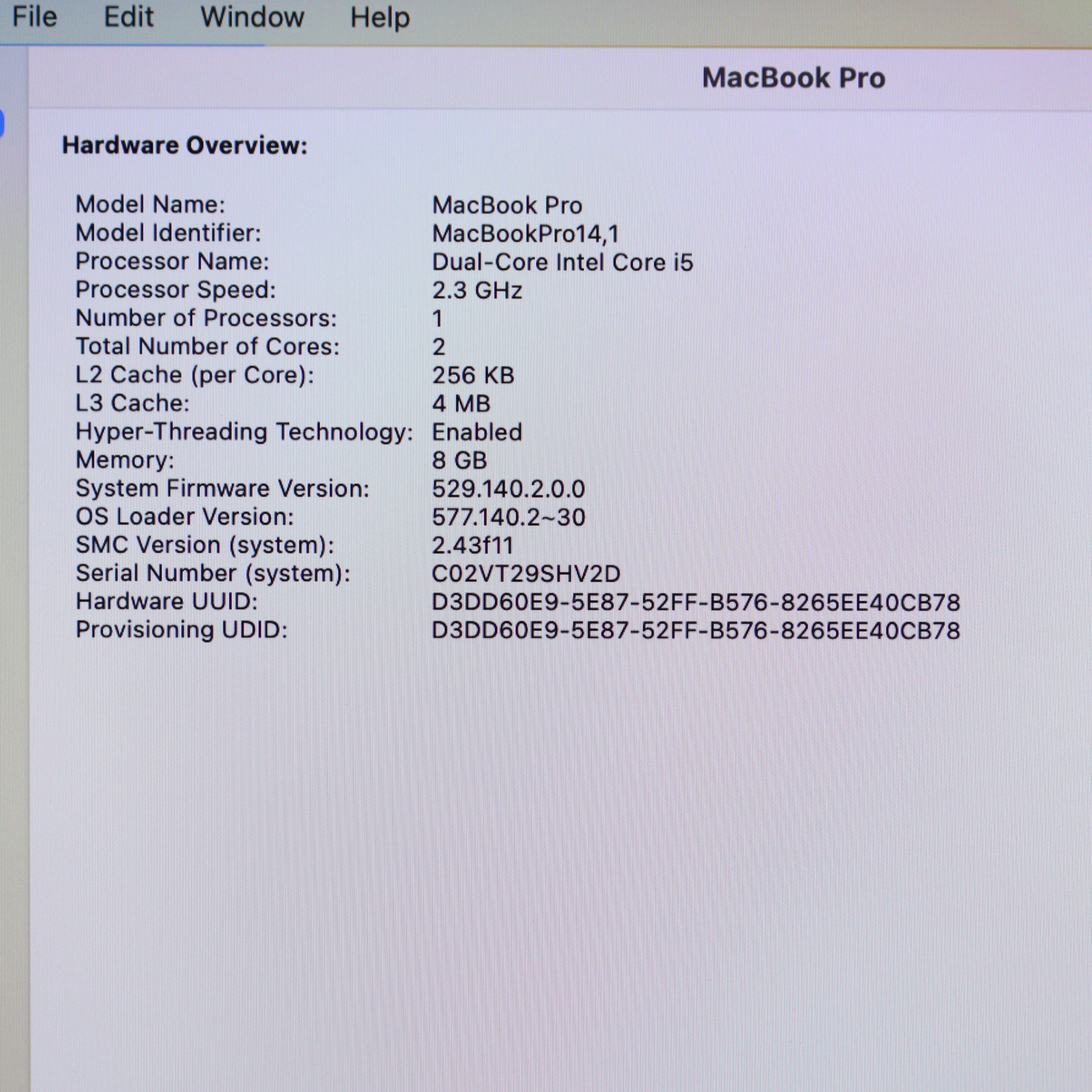Screen dimensions: 1092x1092
Task: Select the Model Name label
Action: [x=150, y=205]
